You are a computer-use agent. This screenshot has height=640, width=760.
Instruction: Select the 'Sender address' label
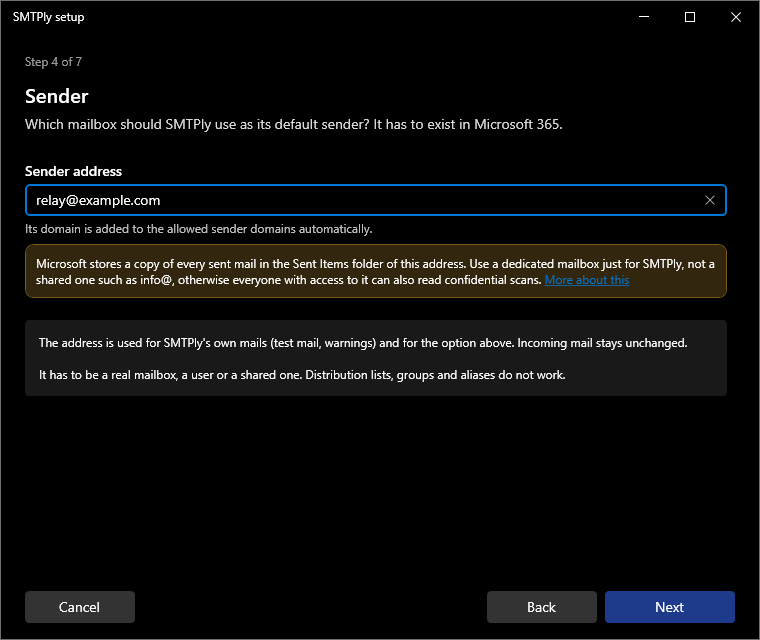tap(73, 171)
